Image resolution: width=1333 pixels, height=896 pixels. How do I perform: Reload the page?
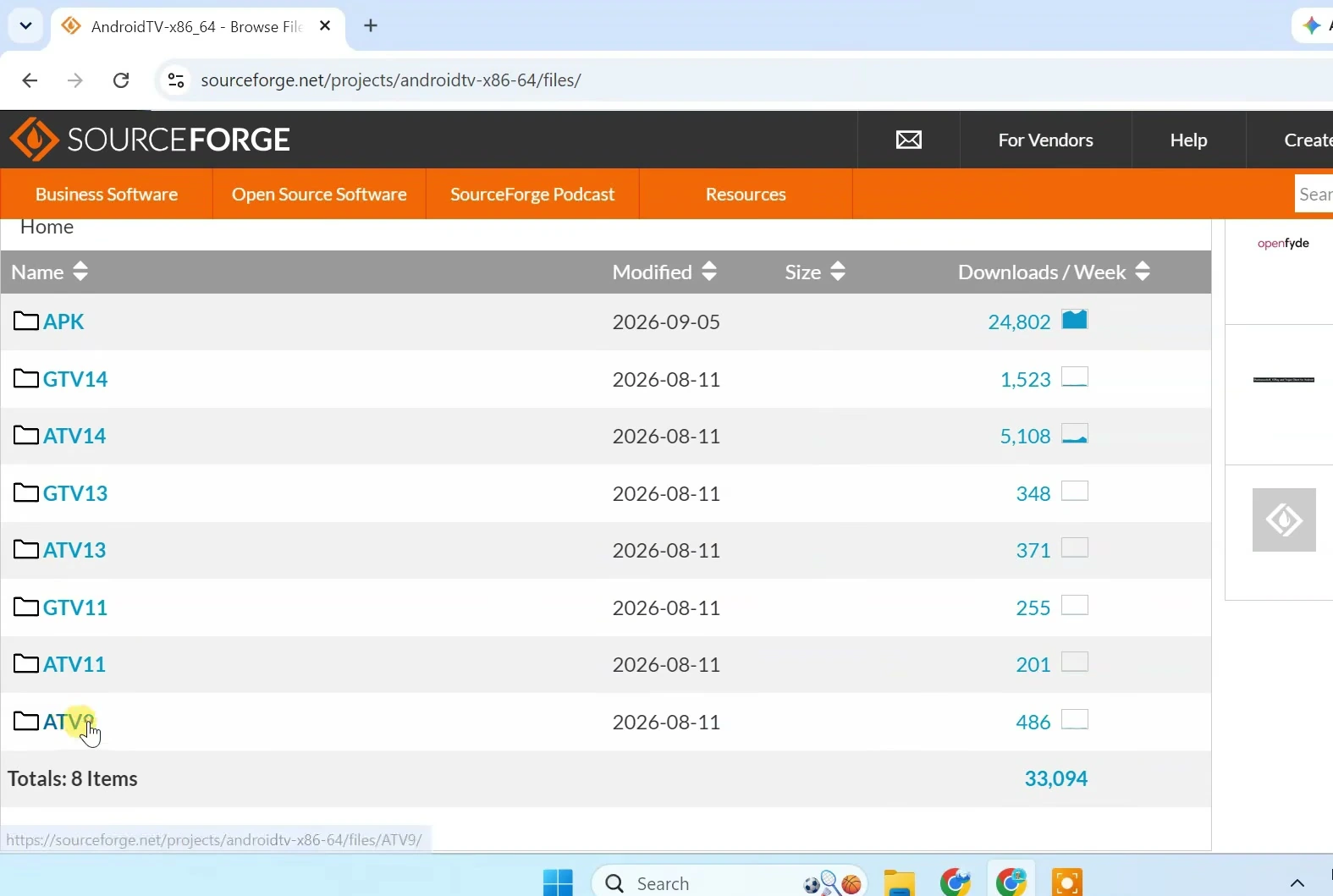click(x=121, y=80)
